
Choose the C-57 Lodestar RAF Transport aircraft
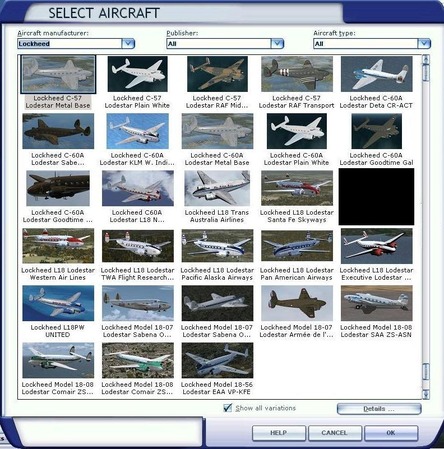coord(297,74)
